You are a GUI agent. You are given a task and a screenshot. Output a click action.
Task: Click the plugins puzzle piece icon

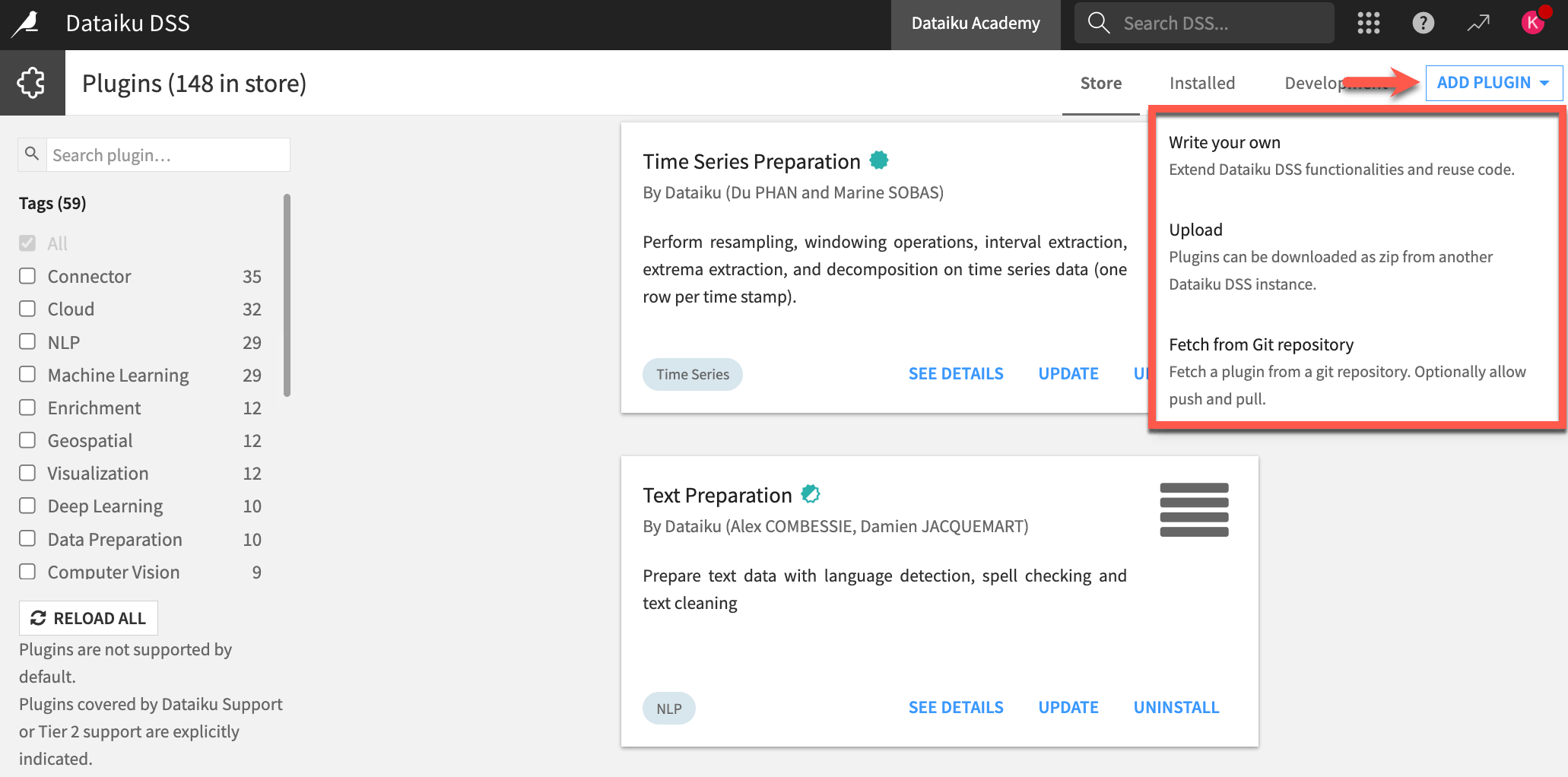[x=32, y=82]
